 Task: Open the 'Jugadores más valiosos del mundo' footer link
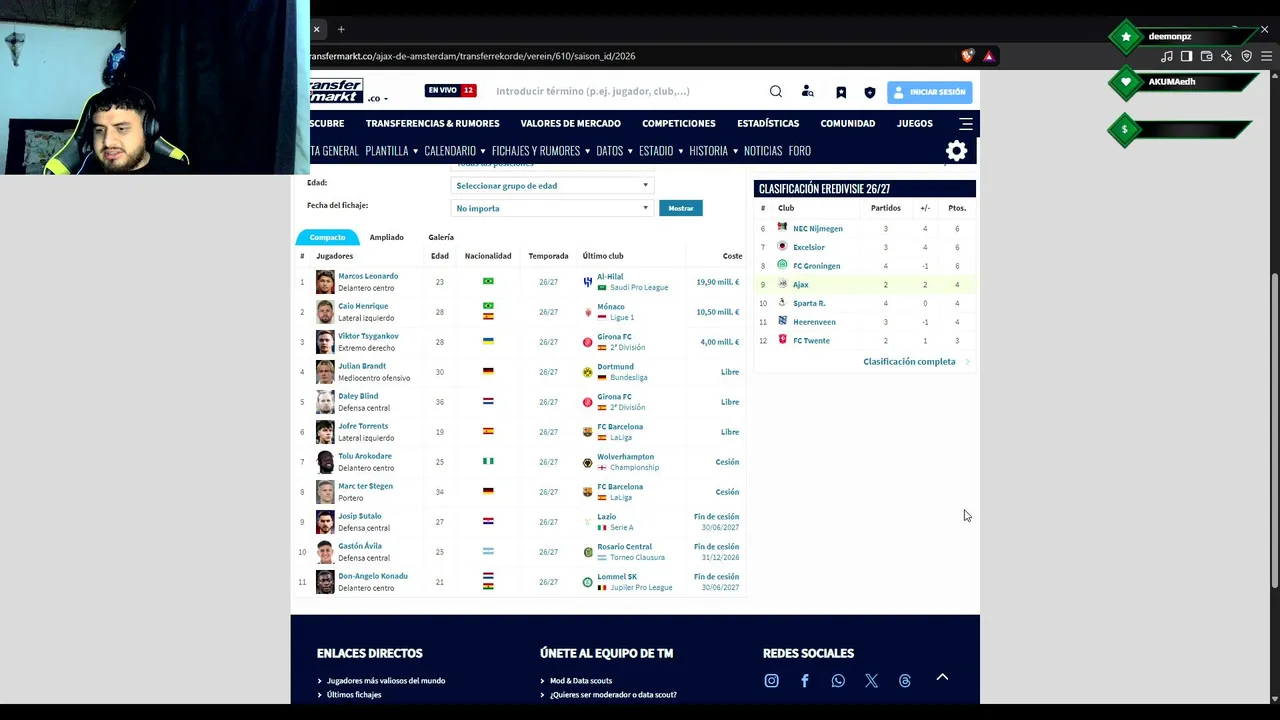point(386,681)
